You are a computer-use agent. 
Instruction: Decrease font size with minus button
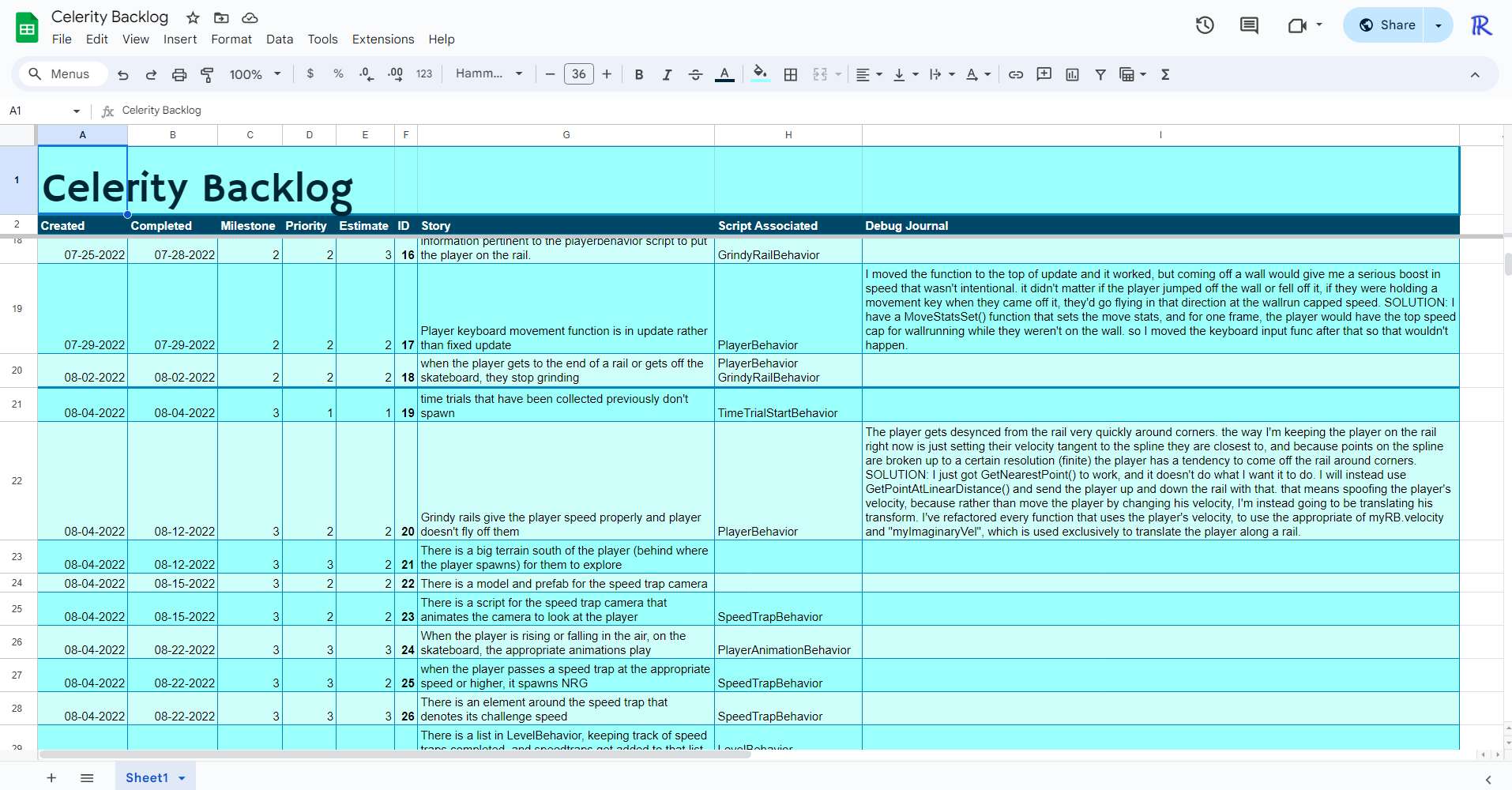[551, 74]
